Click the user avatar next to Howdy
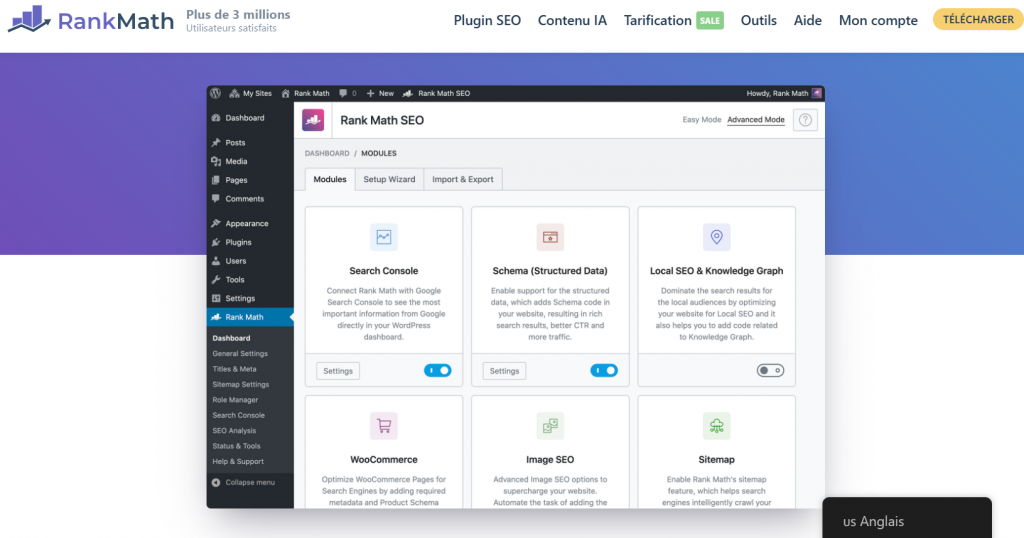The height and width of the screenshot is (538, 1024). click(816, 93)
